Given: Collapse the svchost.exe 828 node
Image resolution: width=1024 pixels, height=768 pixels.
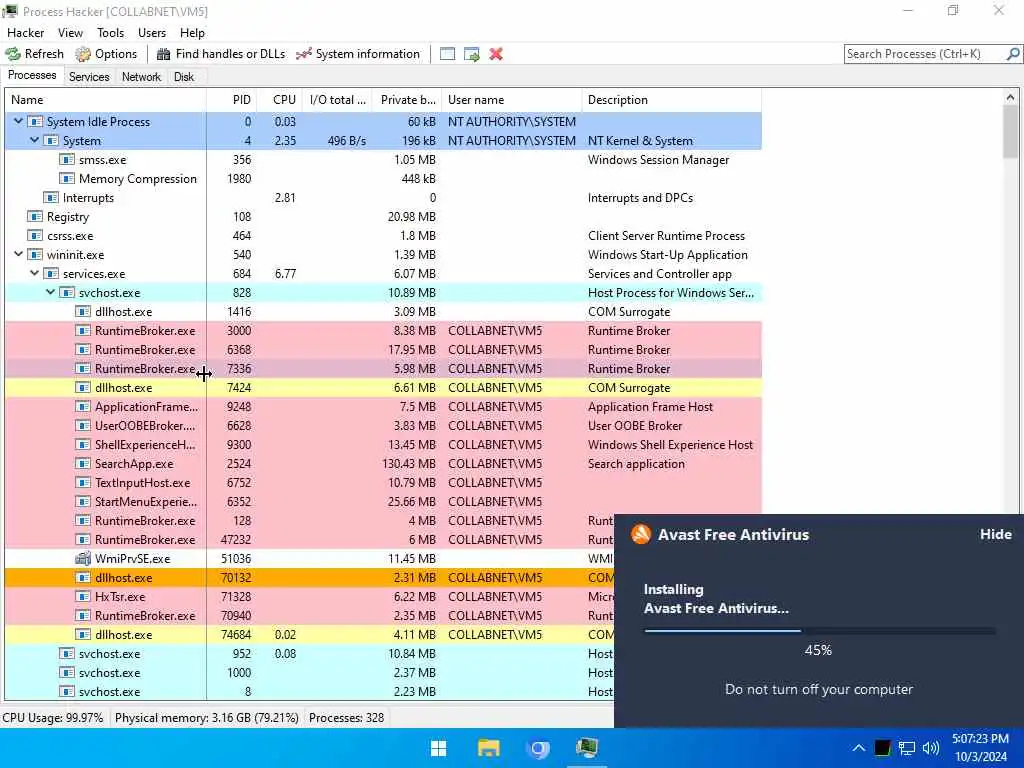Looking at the screenshot, I should [50, 293].
